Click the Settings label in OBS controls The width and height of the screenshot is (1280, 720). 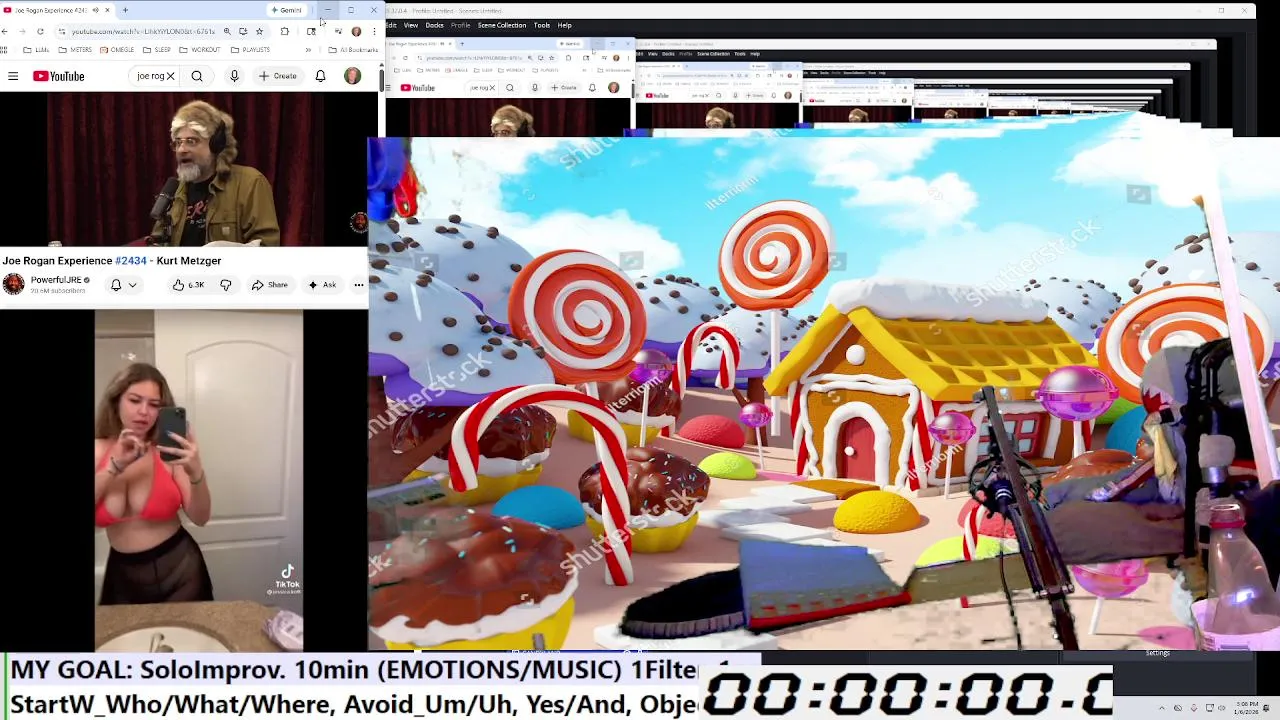click(1157, 653)
